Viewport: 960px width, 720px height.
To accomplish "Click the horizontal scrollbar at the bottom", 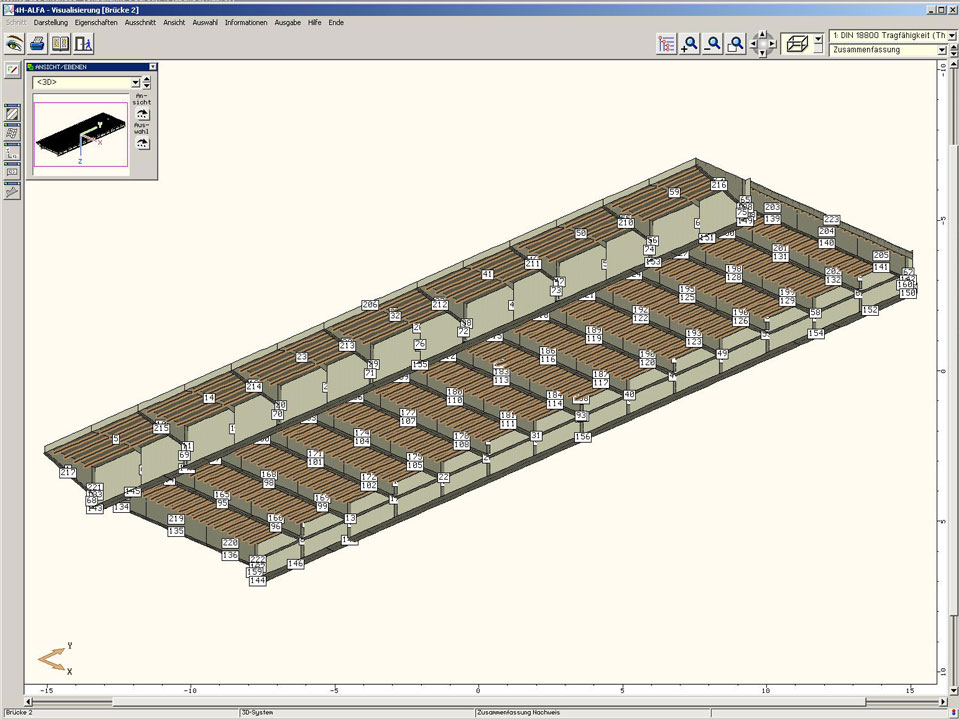I will click(480, 702).
